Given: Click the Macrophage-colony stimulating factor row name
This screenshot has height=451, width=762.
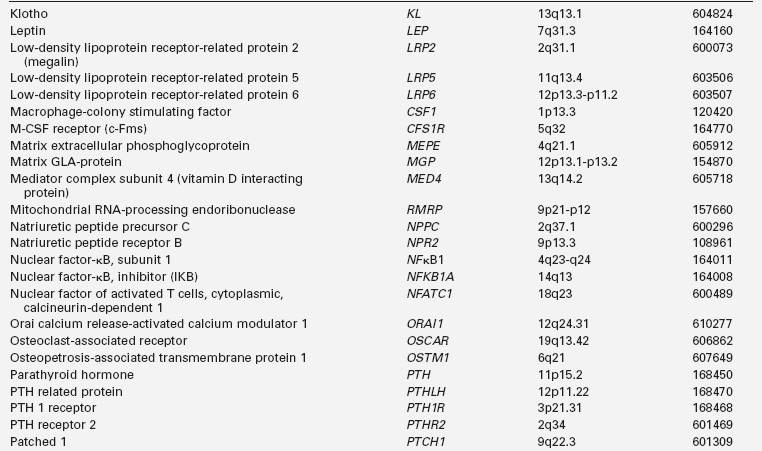Looking at the screenshot, I should (120, 111).
